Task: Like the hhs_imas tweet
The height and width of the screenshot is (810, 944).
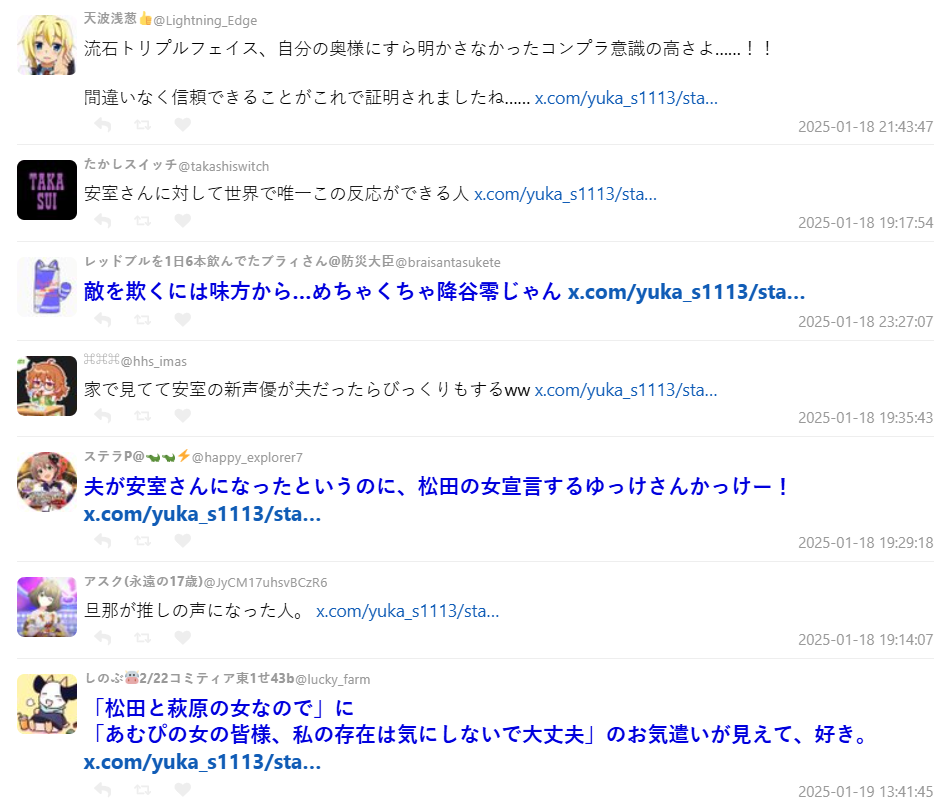Action: coord(182,416)
